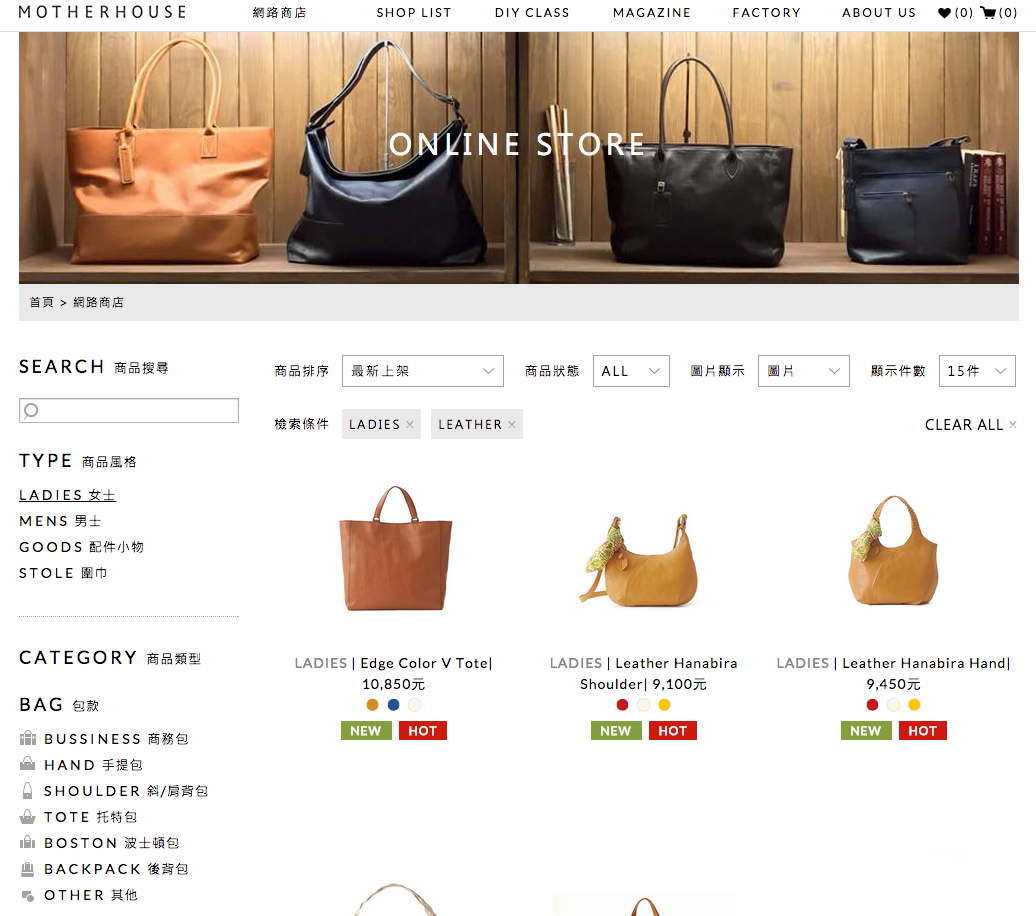The image size is (1036, 916).
Task: Click the BOSTON 波士頓包 category icon
Action: (x=28, y=843)
